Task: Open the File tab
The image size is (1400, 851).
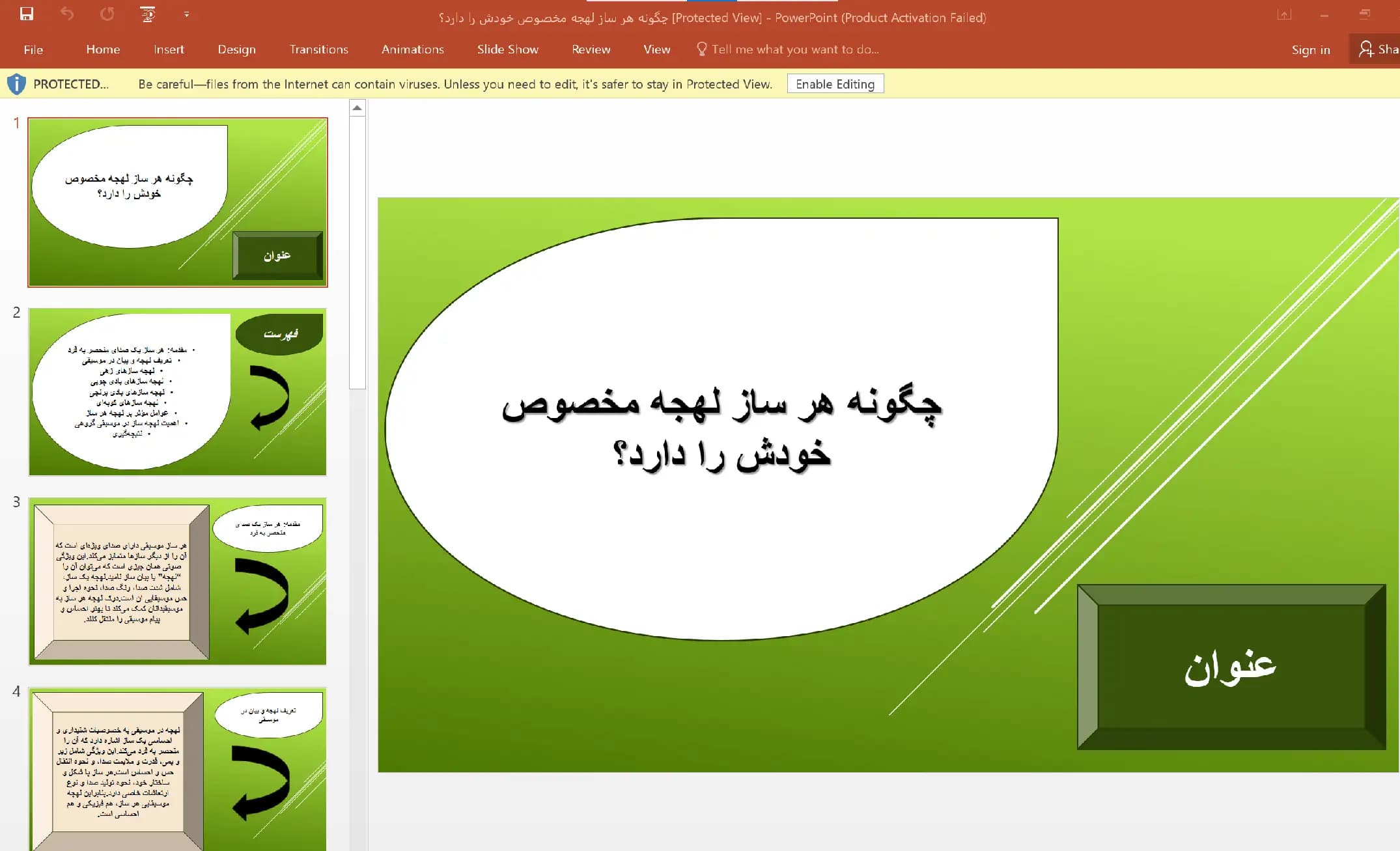Action: (33, 49)
